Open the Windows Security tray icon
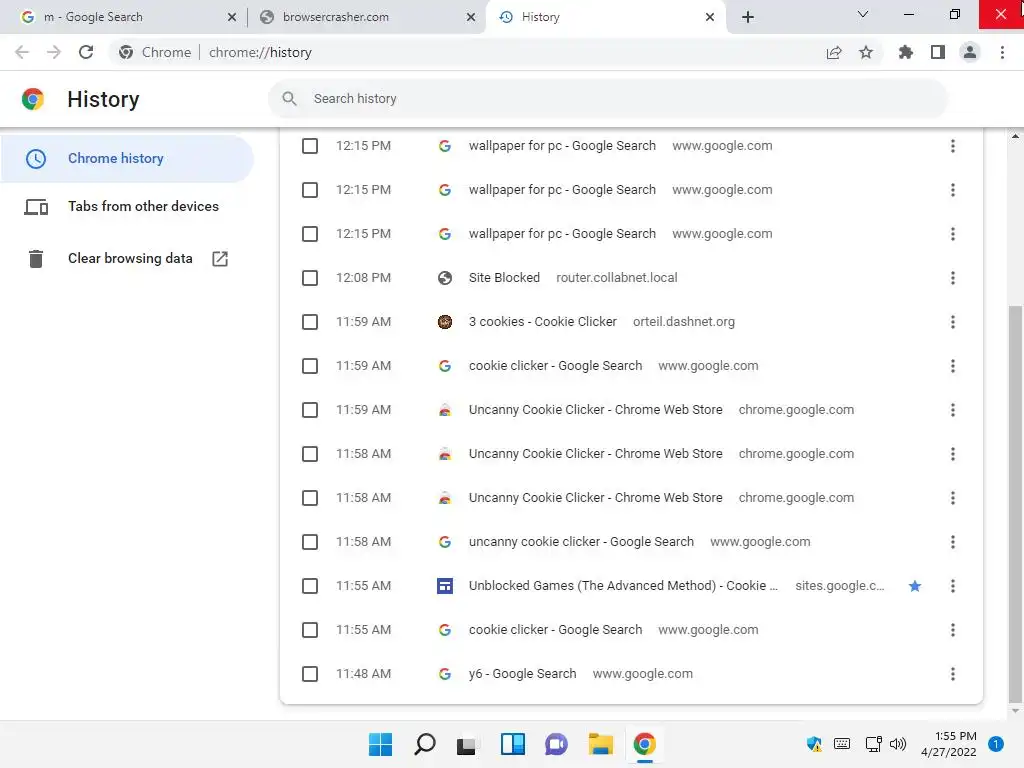Image resolution: width=1024 pixels, height=768 pixels. tap(814, 744)
